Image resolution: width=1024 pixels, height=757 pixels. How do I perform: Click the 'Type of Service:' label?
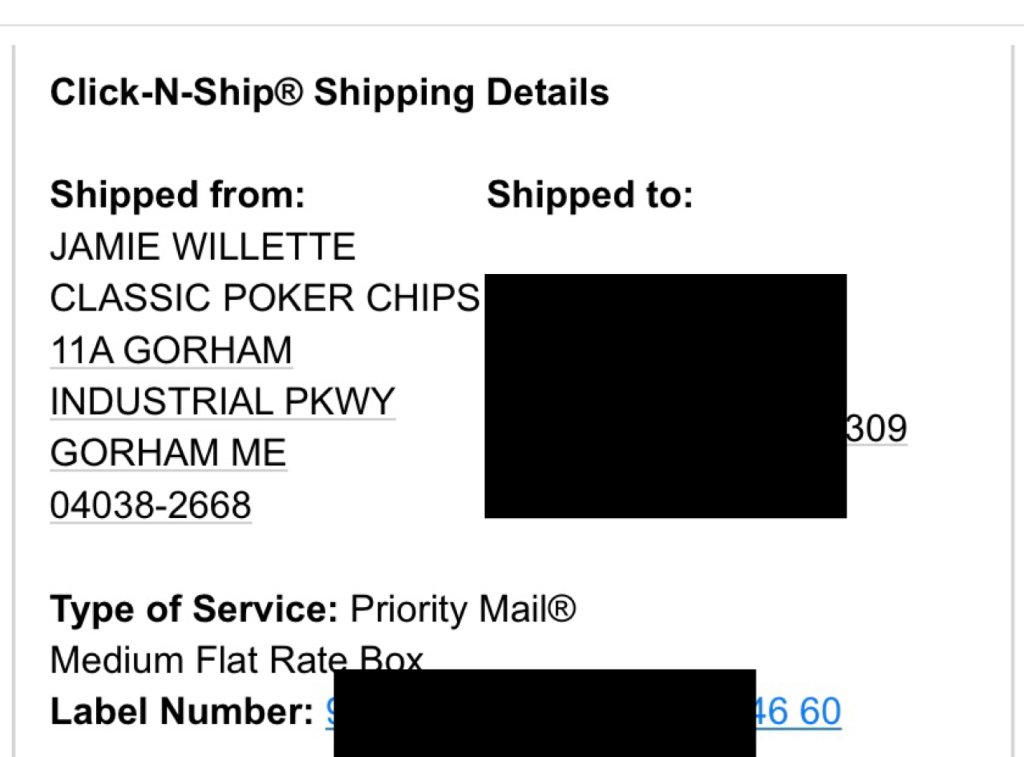coord(195,609)
